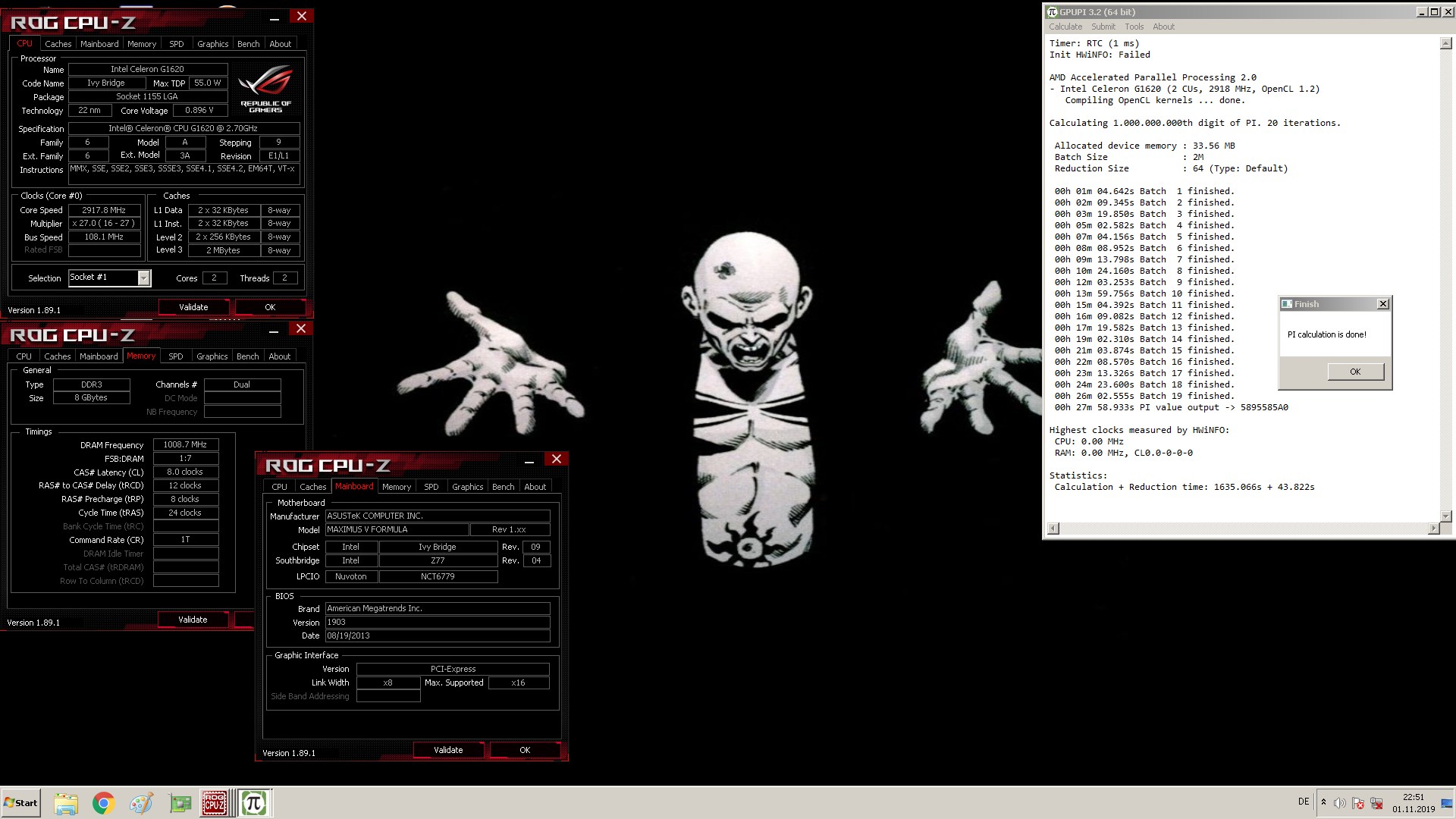Switch to Memory tab in Mainboard CPU-Z window
The image size is (1456, 819).
pos(397,487)
